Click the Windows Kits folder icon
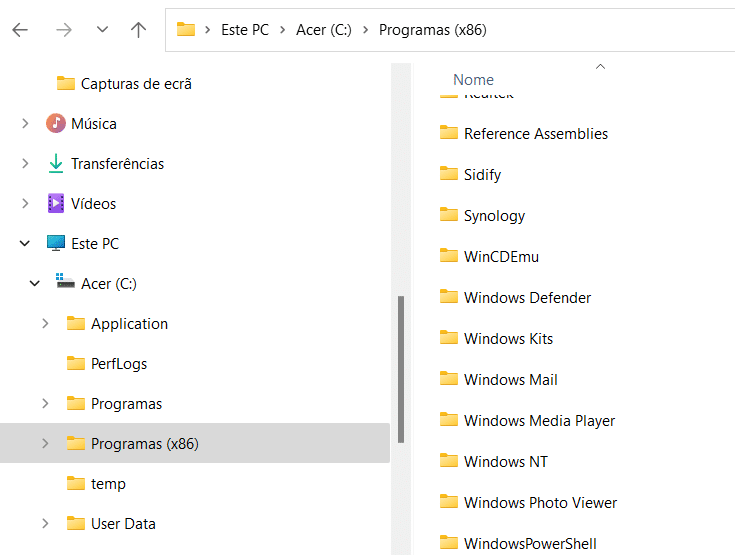Viewport: 735px width, 555px height. point(449,338)
